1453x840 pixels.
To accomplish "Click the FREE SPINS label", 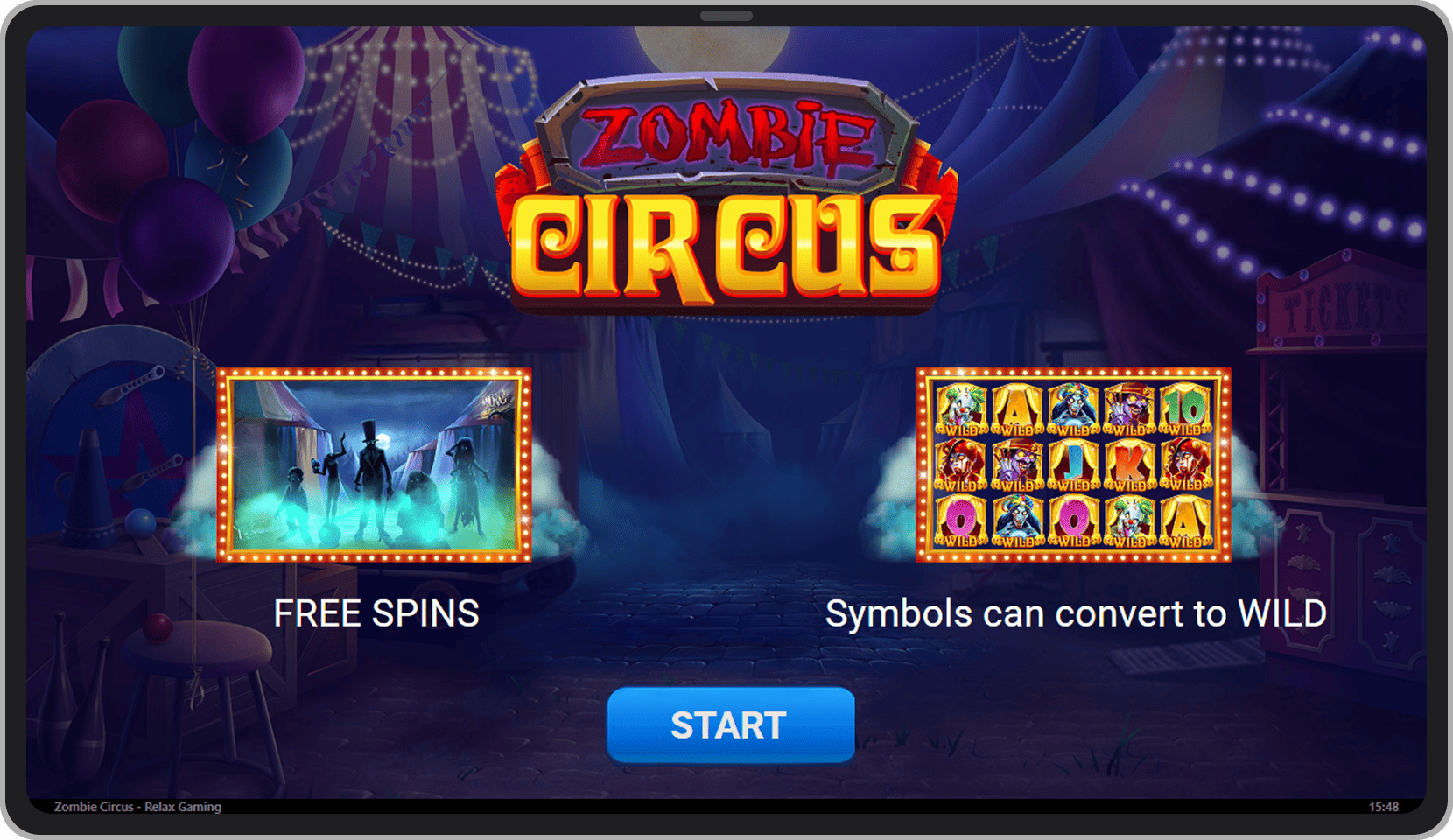I will pos(376,613).
